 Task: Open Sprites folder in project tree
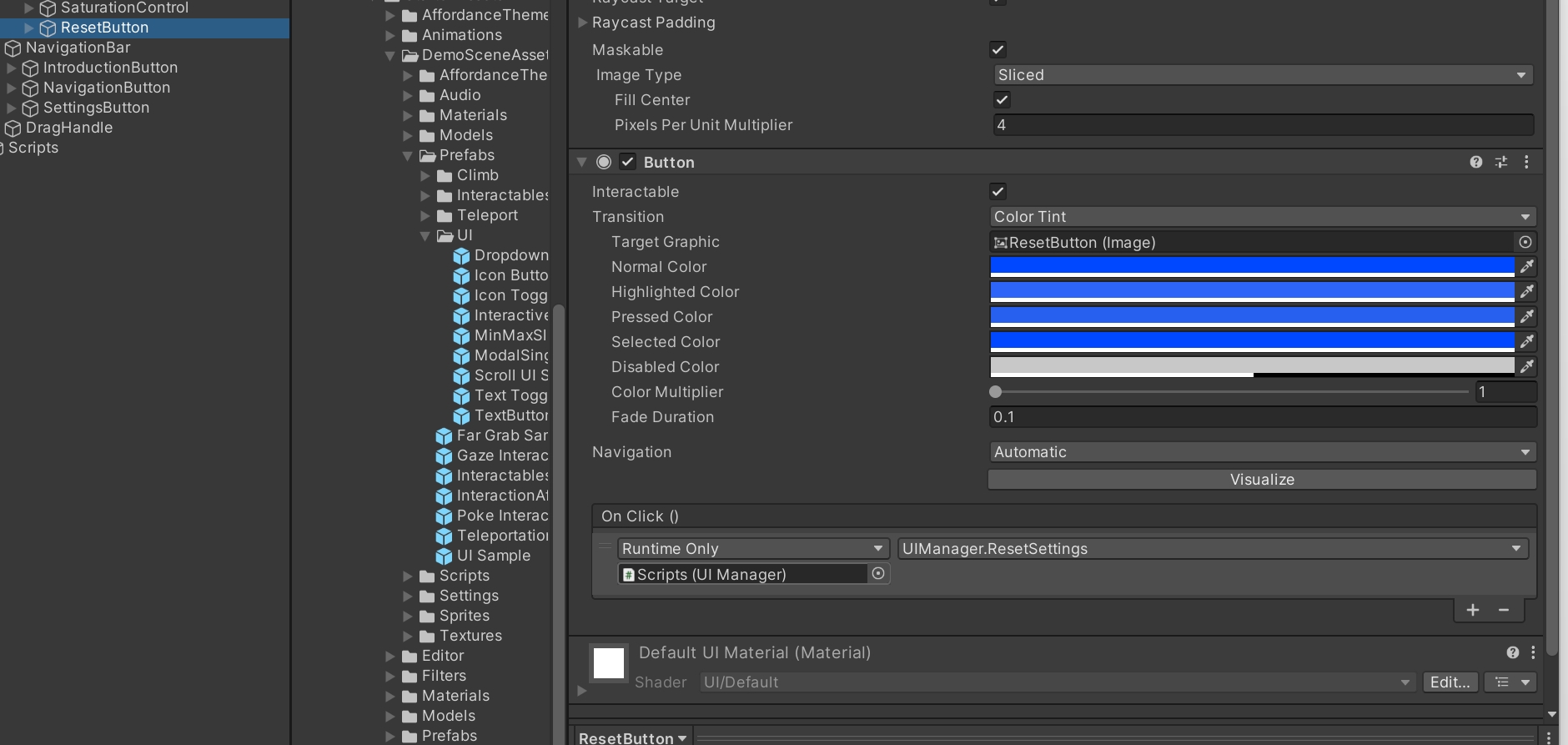coord(455,616)
